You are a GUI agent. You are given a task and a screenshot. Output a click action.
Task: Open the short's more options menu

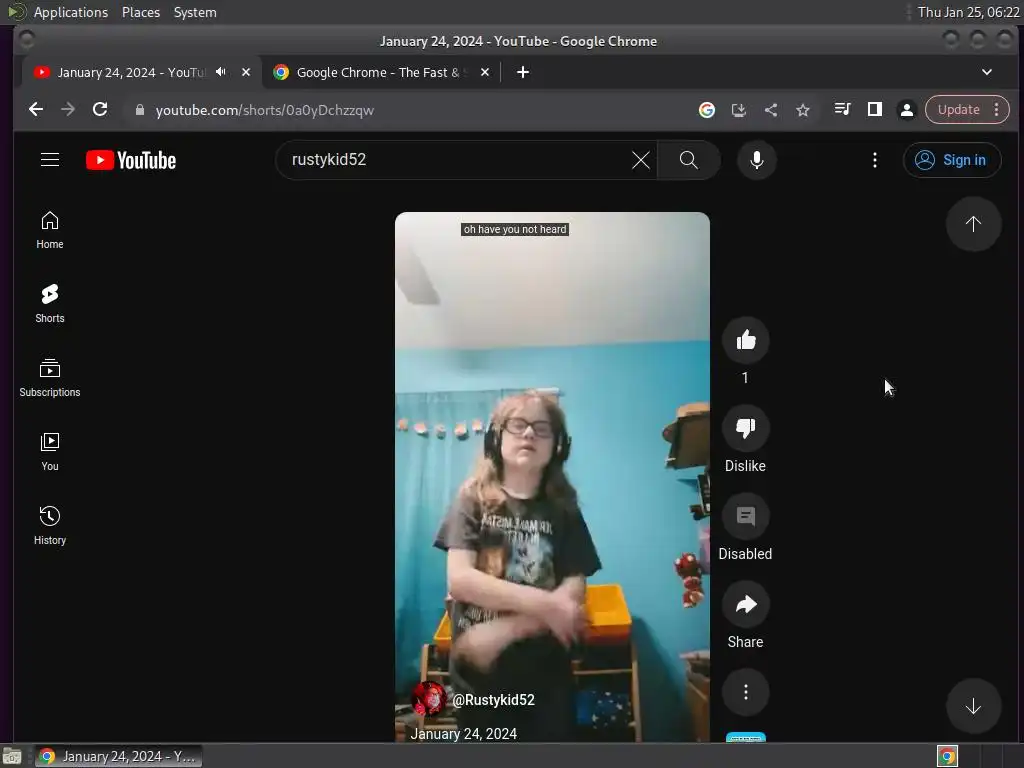pyautogui.click(x=745, y=692)
